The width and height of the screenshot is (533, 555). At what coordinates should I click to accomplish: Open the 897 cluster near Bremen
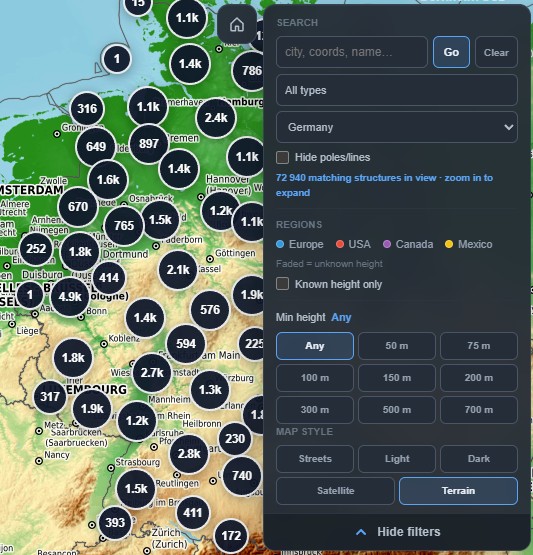[149, 144]
